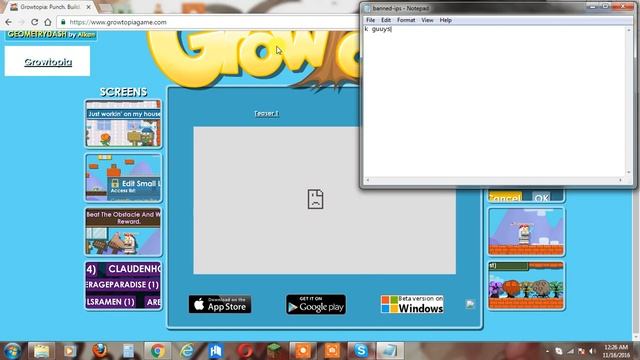Click Notepad horizontal scrollbar left arrow

pyautogui.click(x=367, y=180)
